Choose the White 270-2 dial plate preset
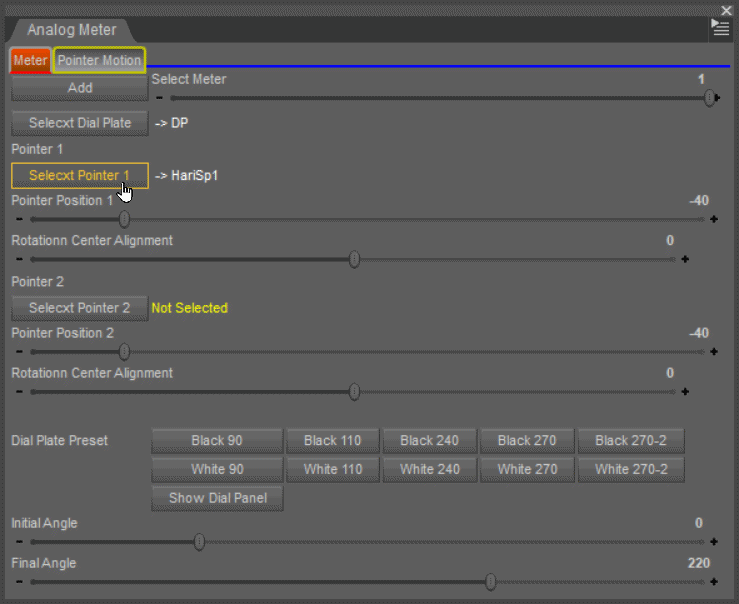The height and width of the screenshot is (604, 739). [631, 469]
